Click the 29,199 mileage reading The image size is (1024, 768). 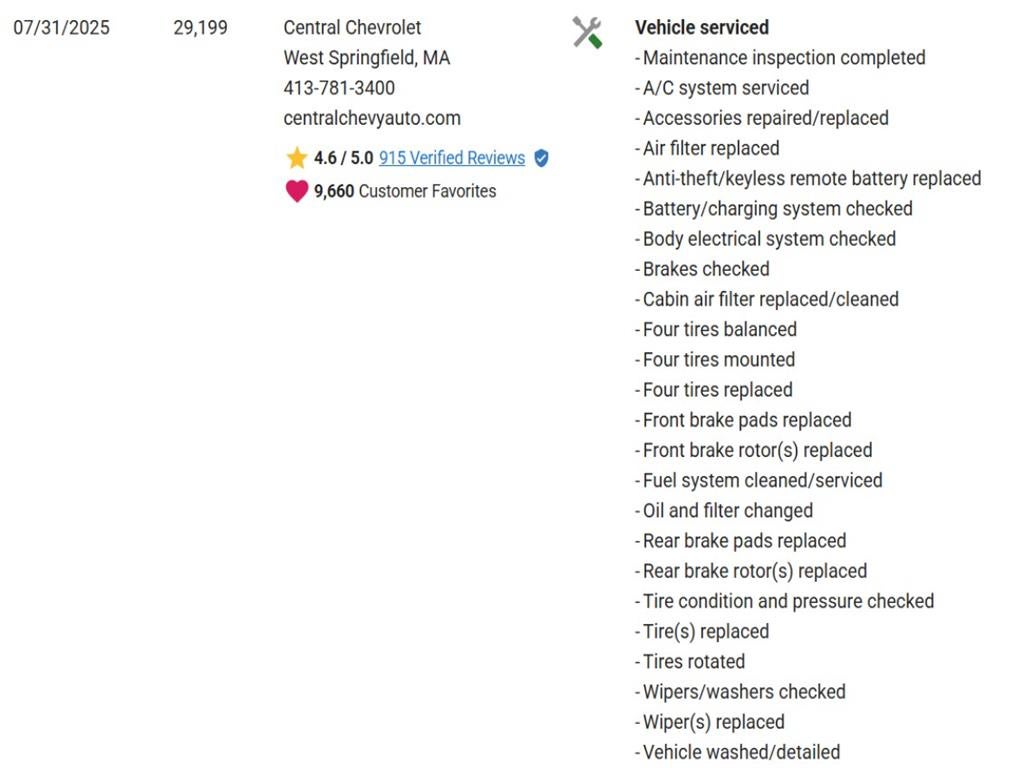[x=200, y=28]
